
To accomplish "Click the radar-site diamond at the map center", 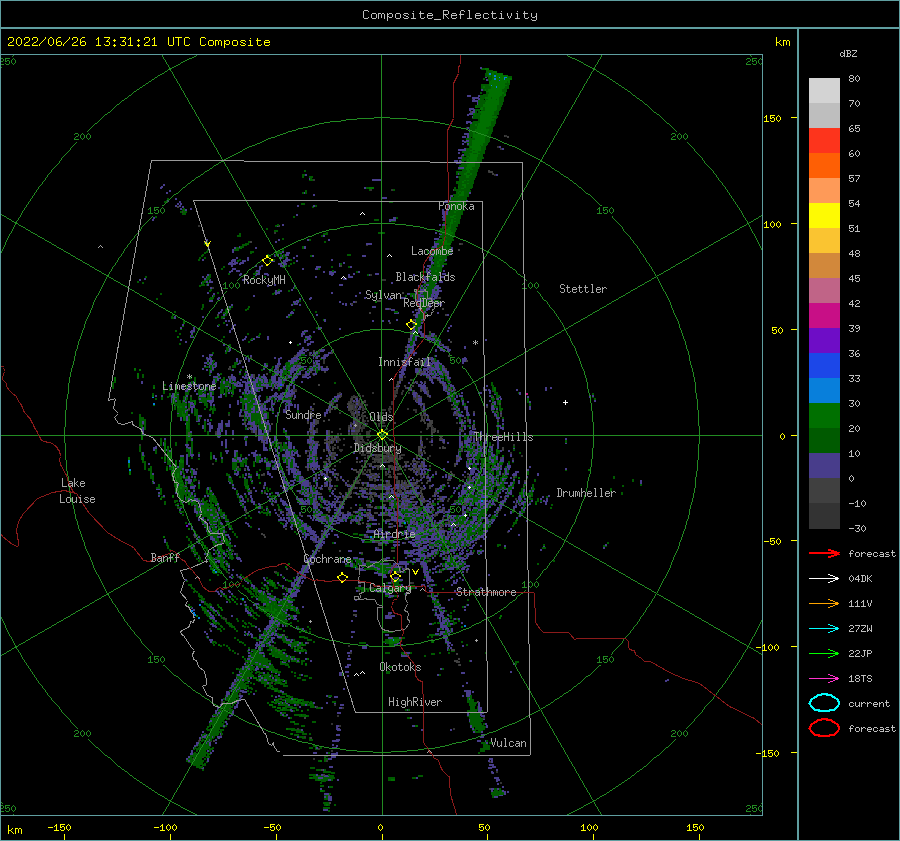I will click(382, 435).
